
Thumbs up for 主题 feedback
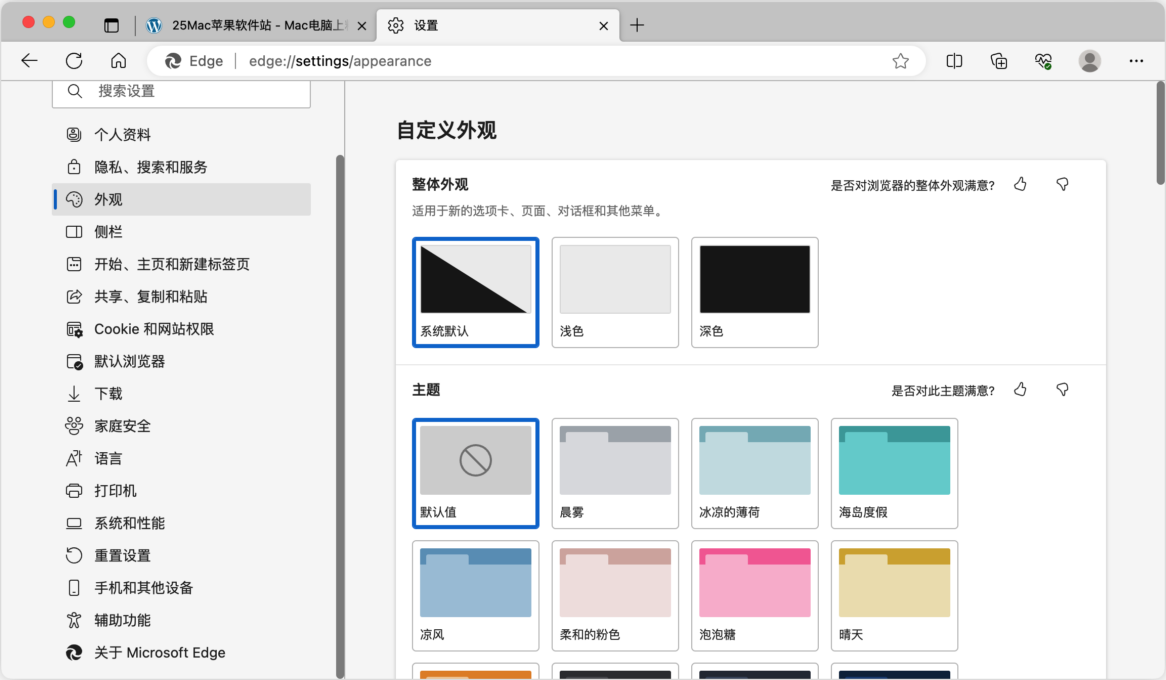point(1020,389)
